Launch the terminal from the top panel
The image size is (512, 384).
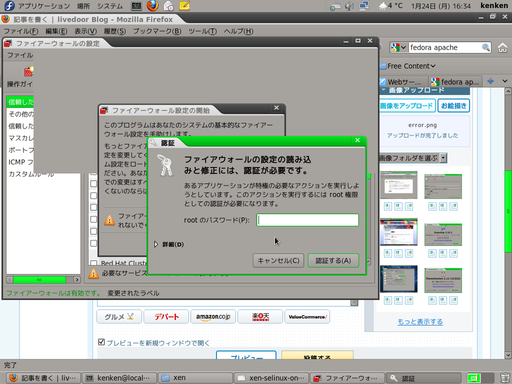point(136,6)
